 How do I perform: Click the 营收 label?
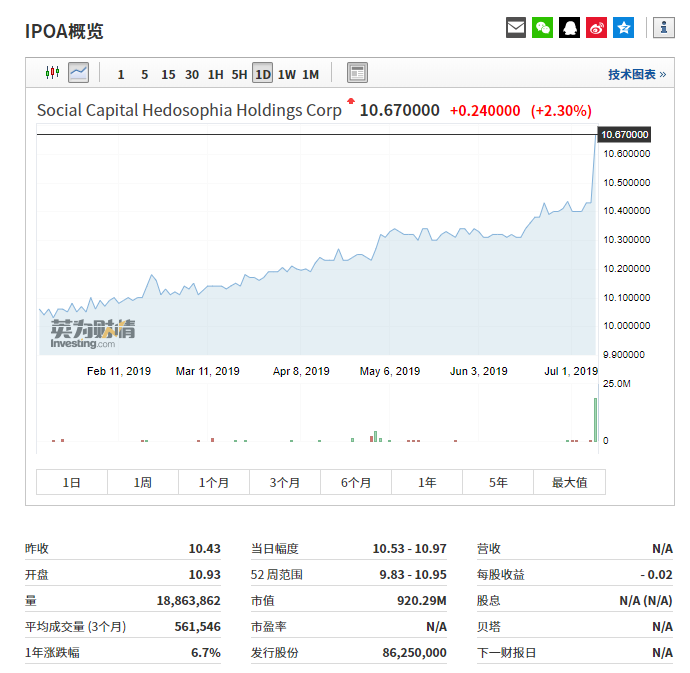[x=489, y=548]
